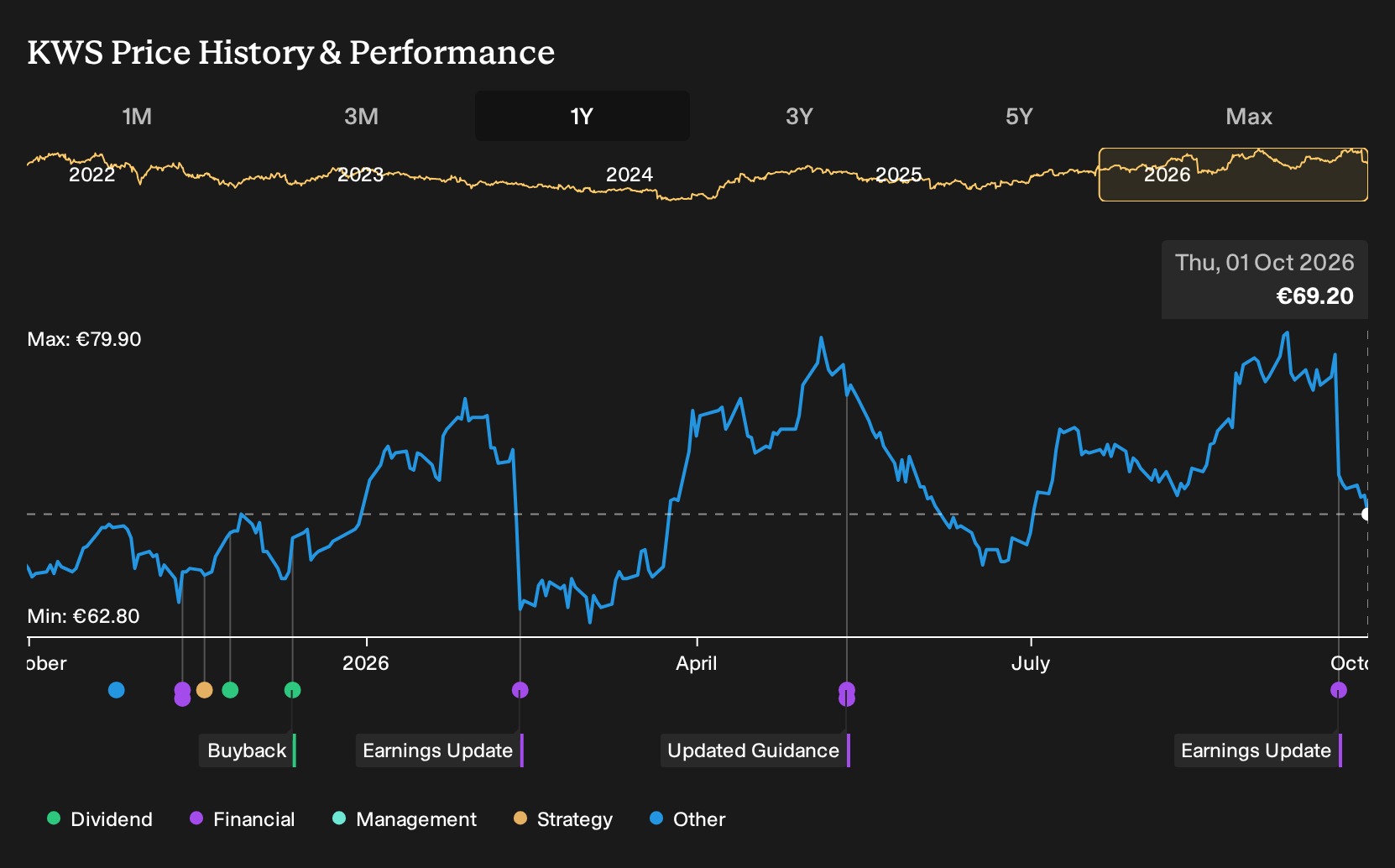Screen dimensions: 1395x868
Task: Open the Earnings Update label below 2026 tick
Action: point(439,750)
